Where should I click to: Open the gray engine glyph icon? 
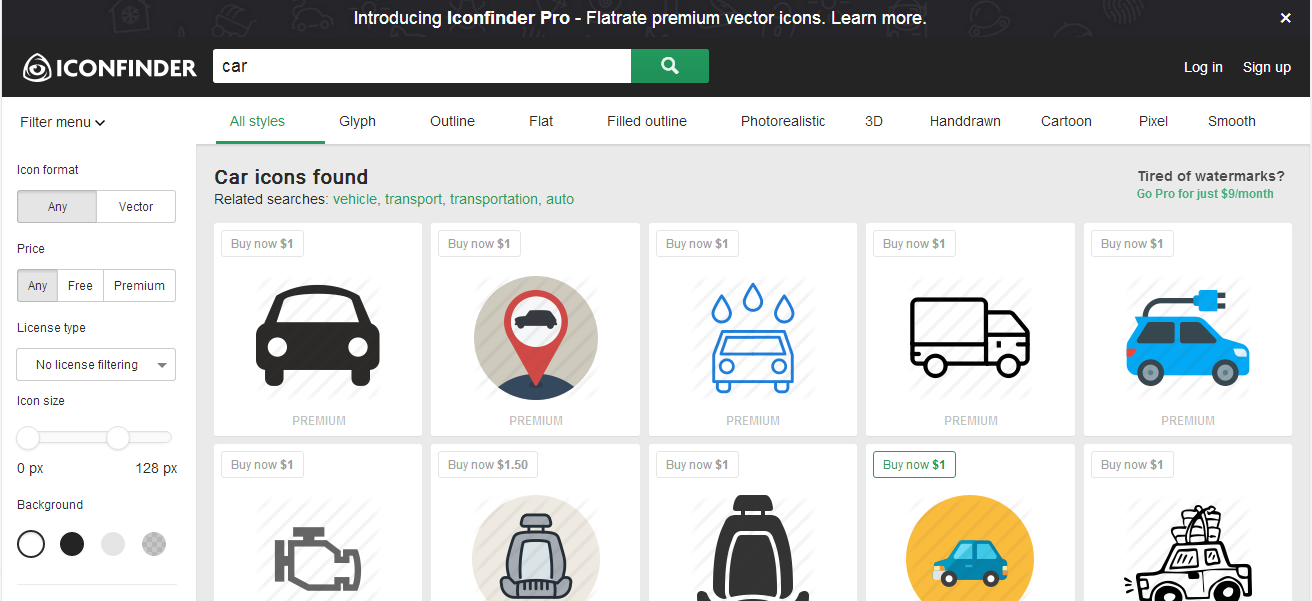click(318, 560)
